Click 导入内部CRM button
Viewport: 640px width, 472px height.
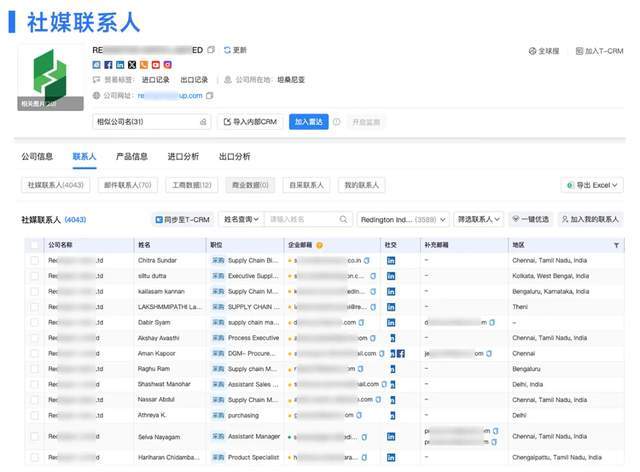[x=250, y=121]
